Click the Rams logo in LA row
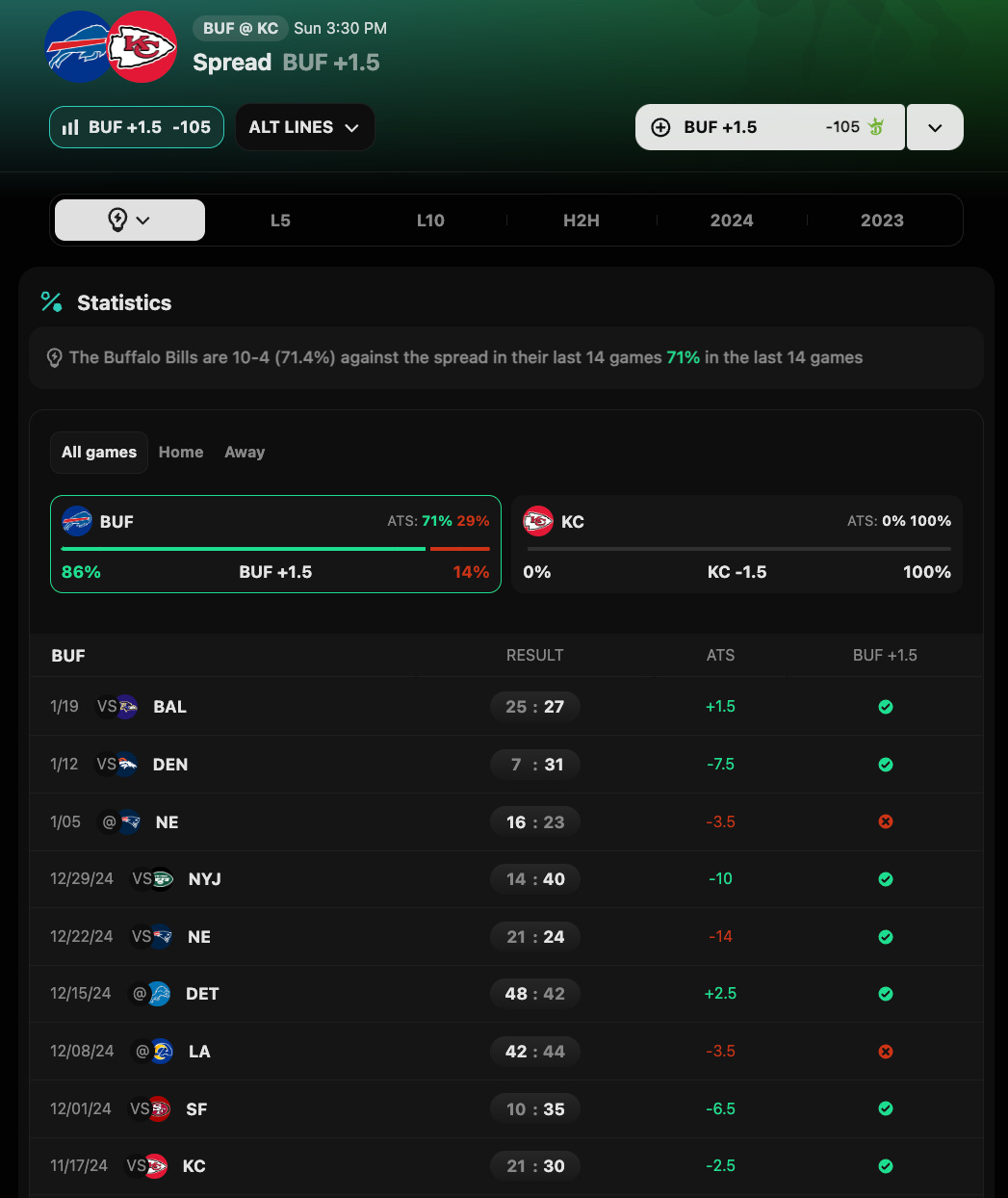Image resolution: width=1008 pixels, height=1198 pixels. 162,1052
